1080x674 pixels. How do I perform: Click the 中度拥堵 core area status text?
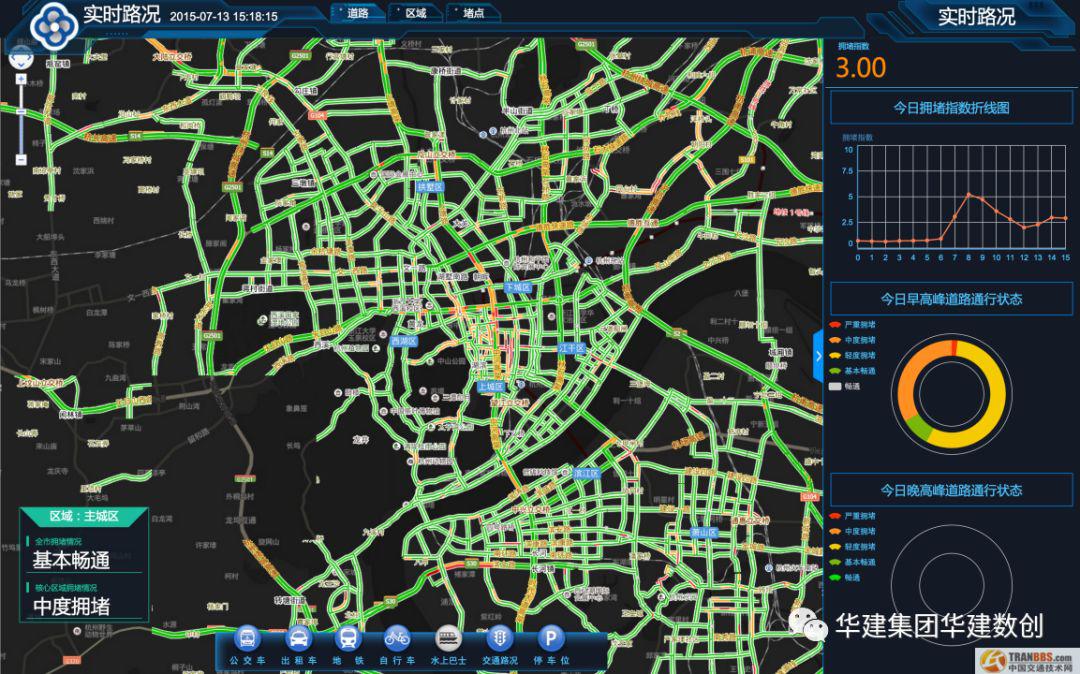point(71,607)
